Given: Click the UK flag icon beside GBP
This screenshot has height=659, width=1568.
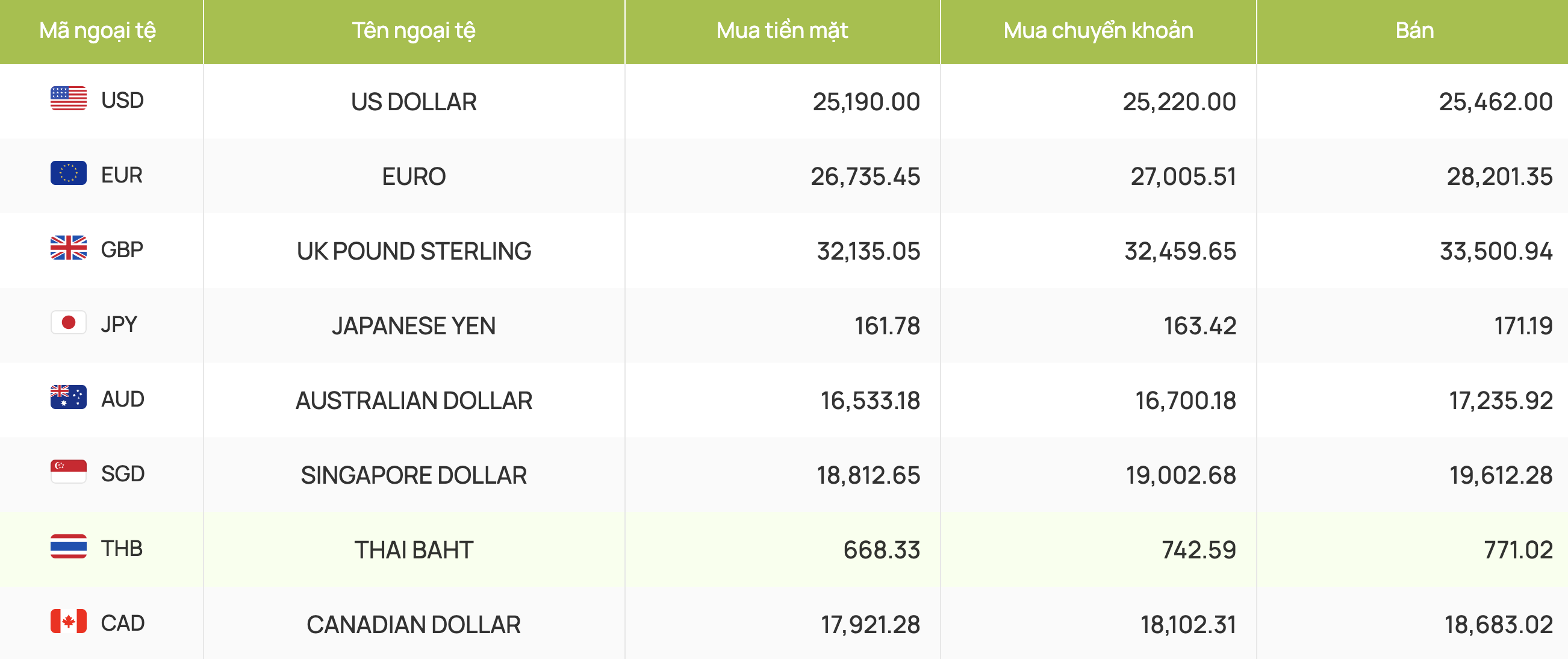Looking at the screenshot, I should (68, 248).
